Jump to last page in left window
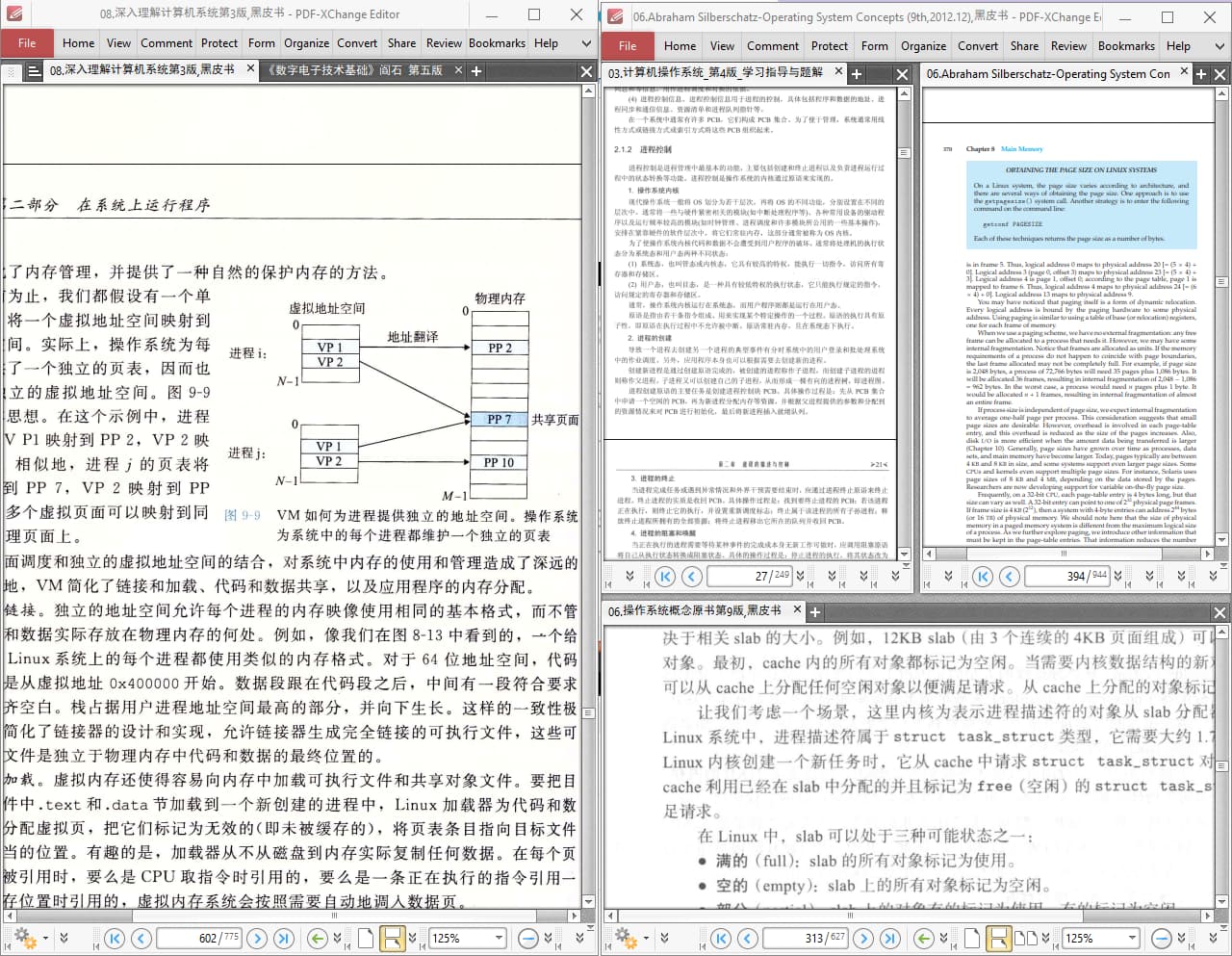 (x=283, y=938)
